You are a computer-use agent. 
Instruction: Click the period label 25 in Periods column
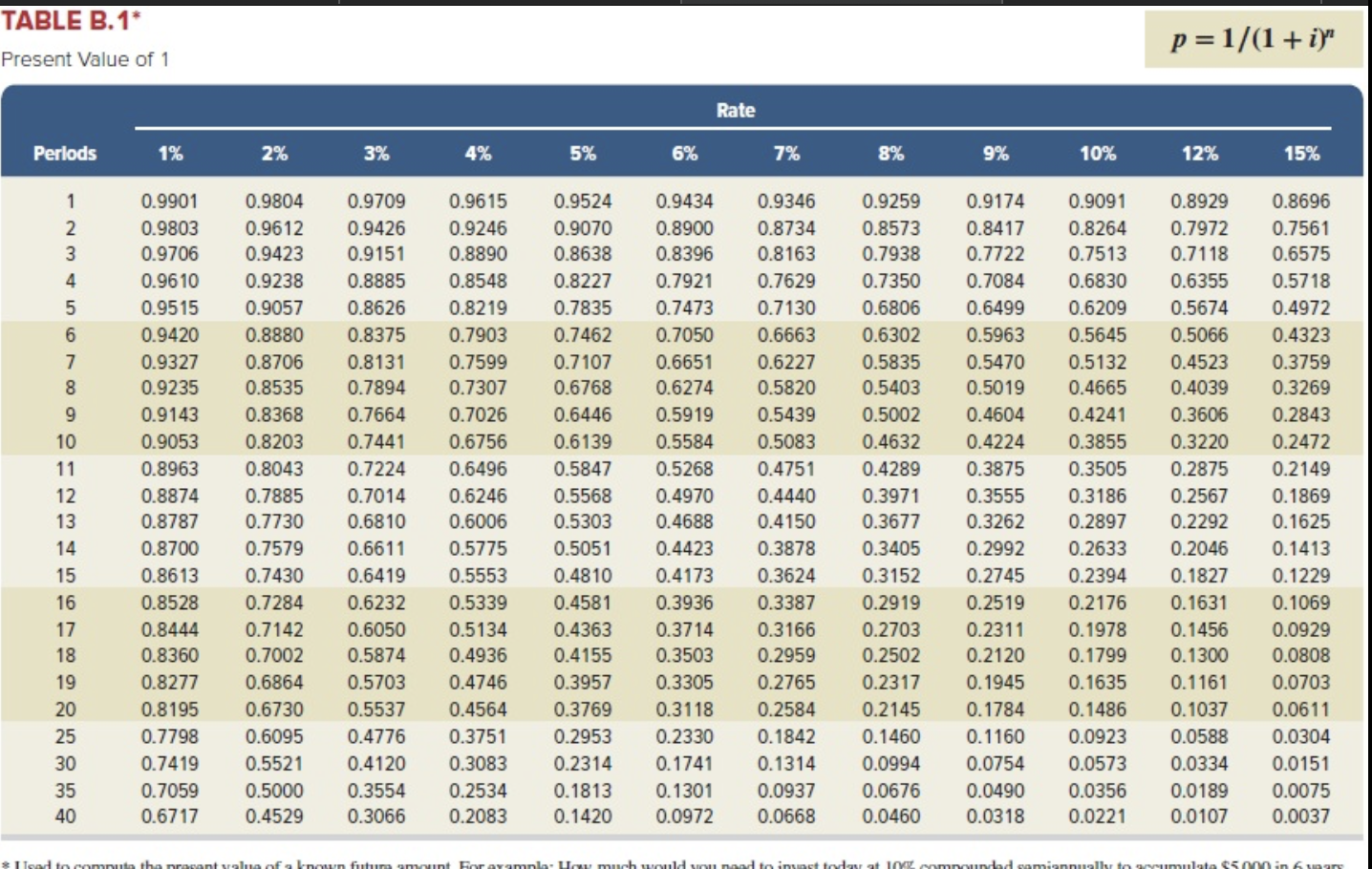tap(65, 736)
